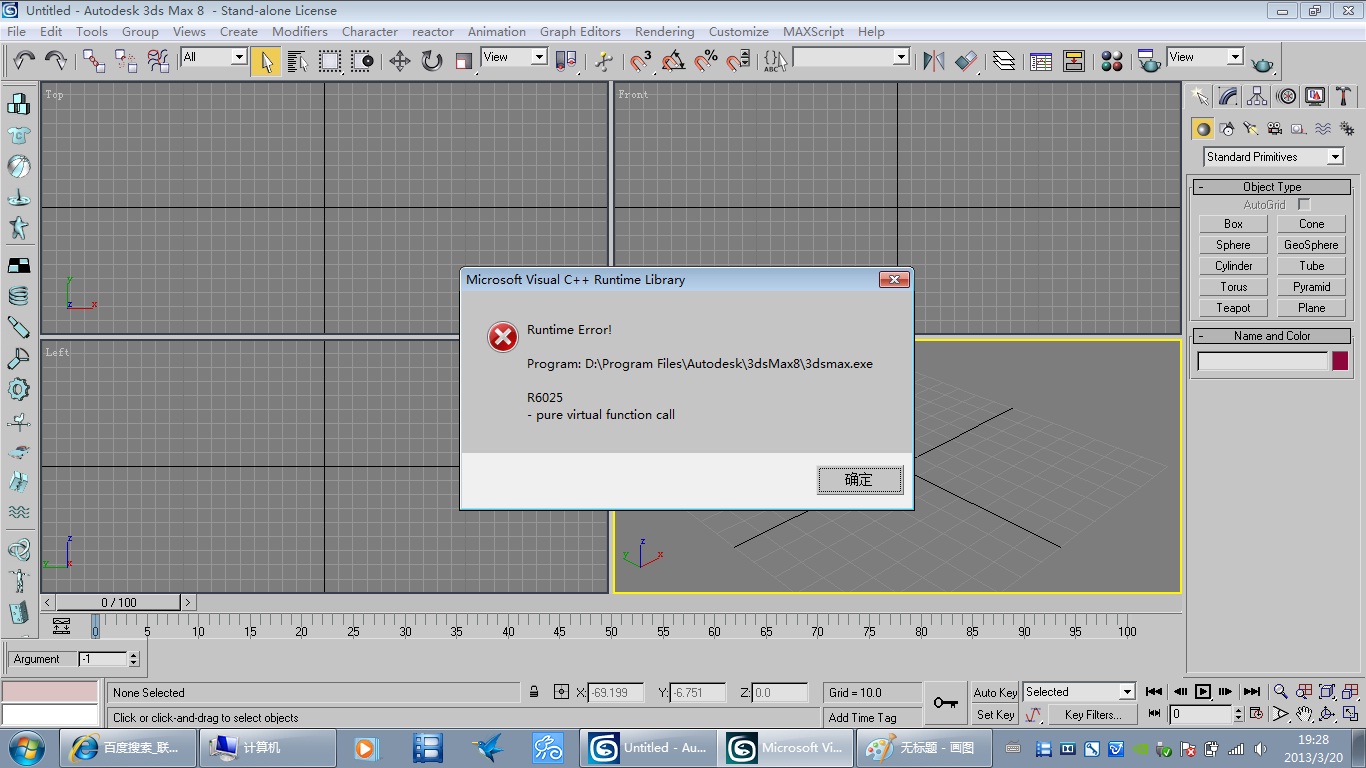This screenshot has height=768, width=1366.
Task: Click the Set Key button
Action: click(x=995, y=715)
